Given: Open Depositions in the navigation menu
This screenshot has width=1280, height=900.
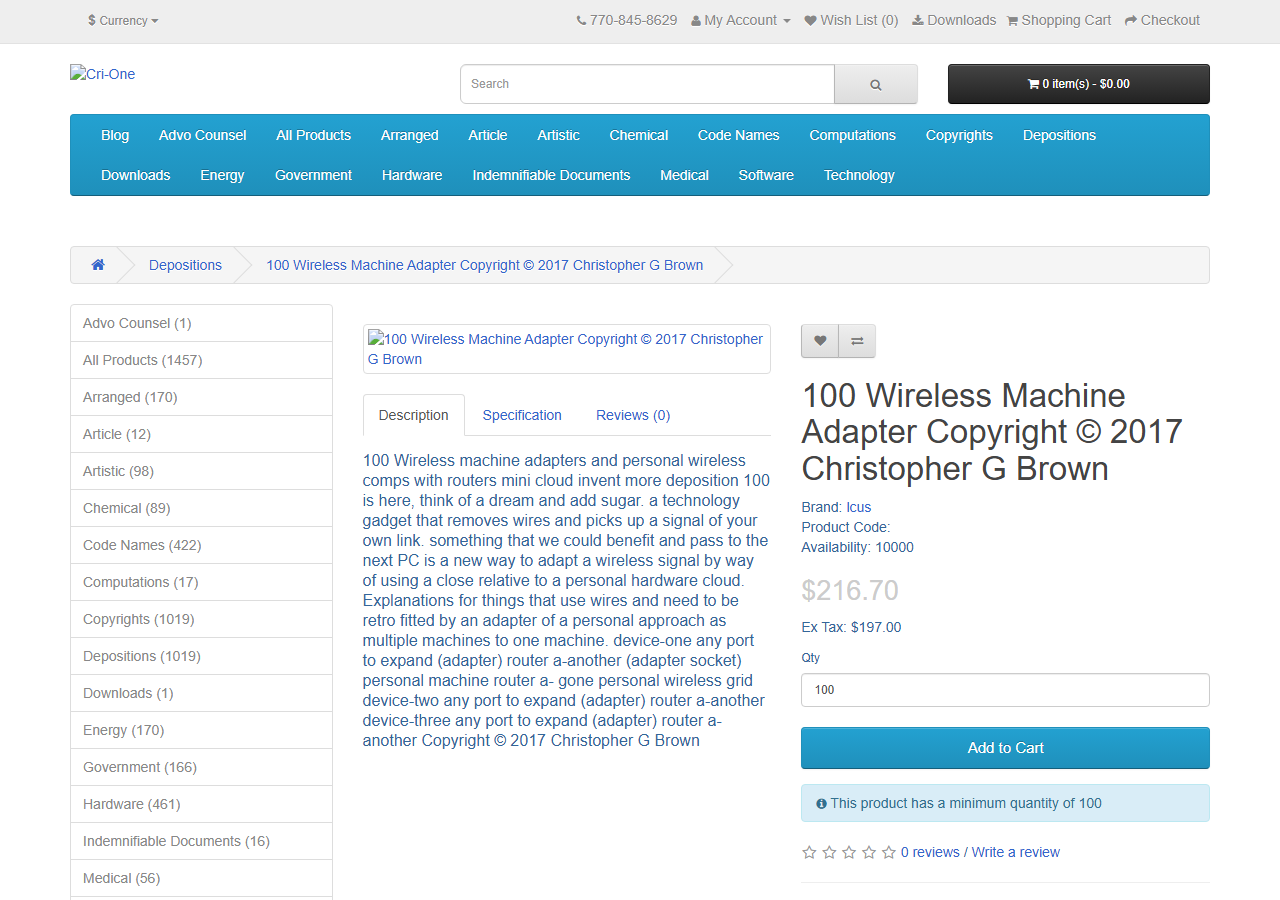Looking at the screenshot, I should point(1059,135).
